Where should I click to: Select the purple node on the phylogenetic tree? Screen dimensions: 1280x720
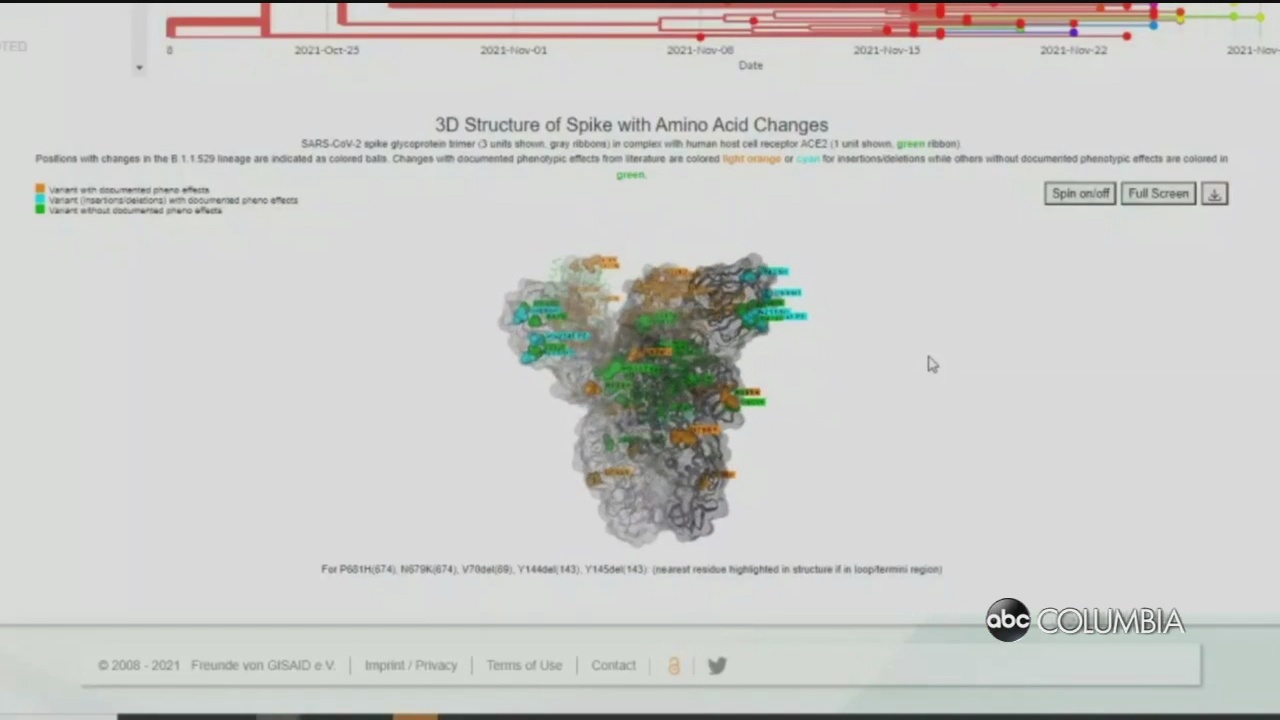click(x=1074, y=33)
